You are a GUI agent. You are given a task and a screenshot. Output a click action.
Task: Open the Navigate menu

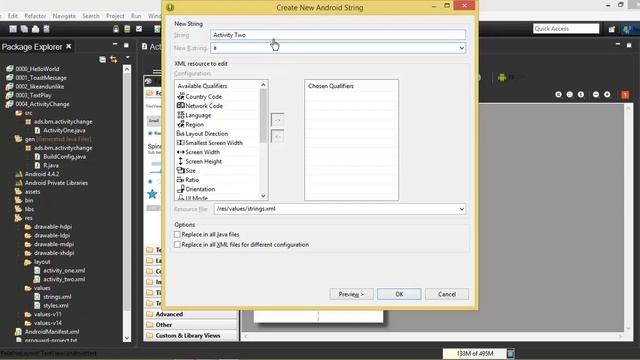pyautogui.click(x=64, y=16)
